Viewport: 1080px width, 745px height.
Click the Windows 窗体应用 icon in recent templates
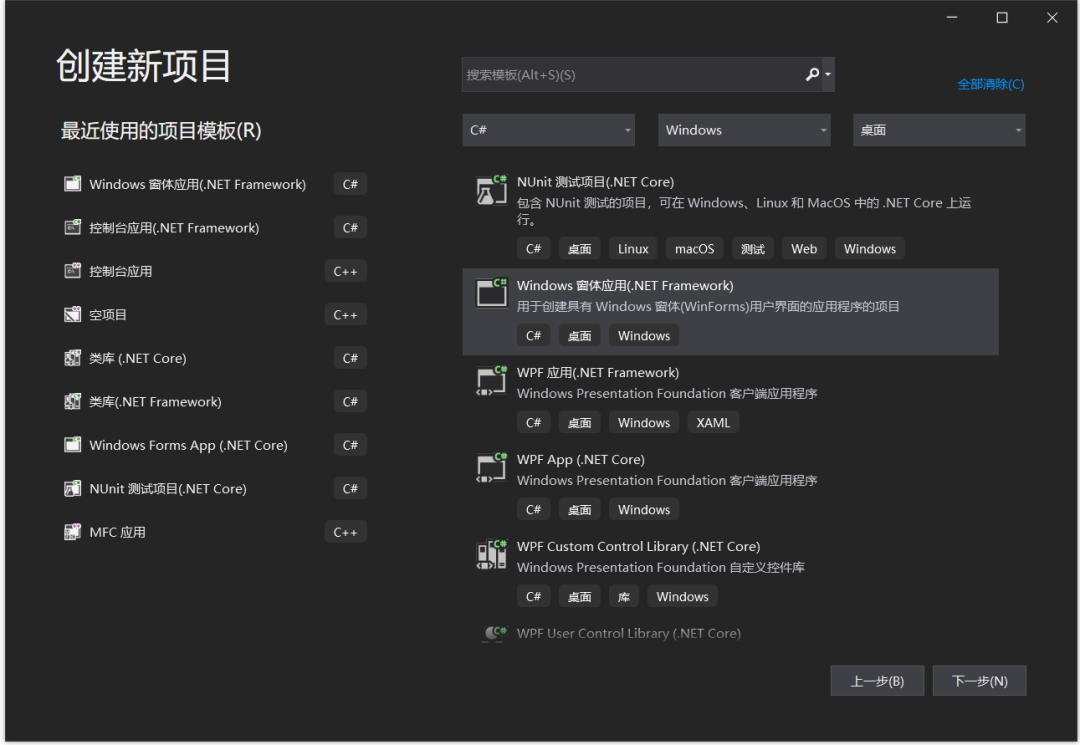(72, 184)
